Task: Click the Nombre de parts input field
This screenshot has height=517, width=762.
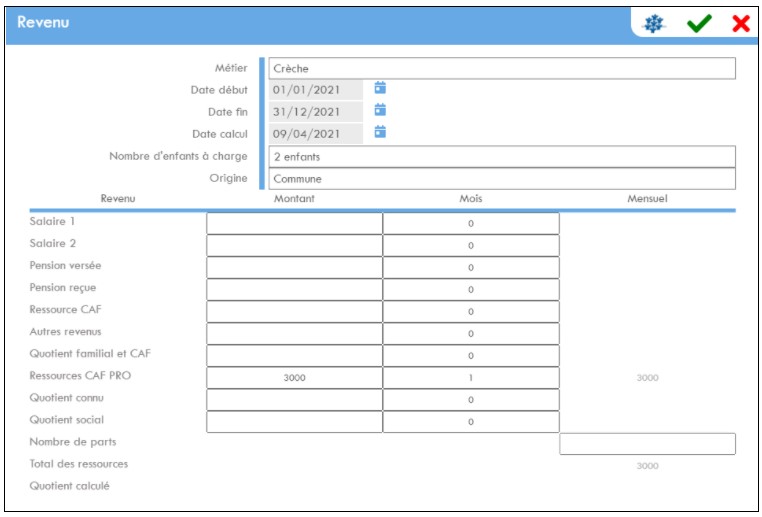Action: click(647, 444)
